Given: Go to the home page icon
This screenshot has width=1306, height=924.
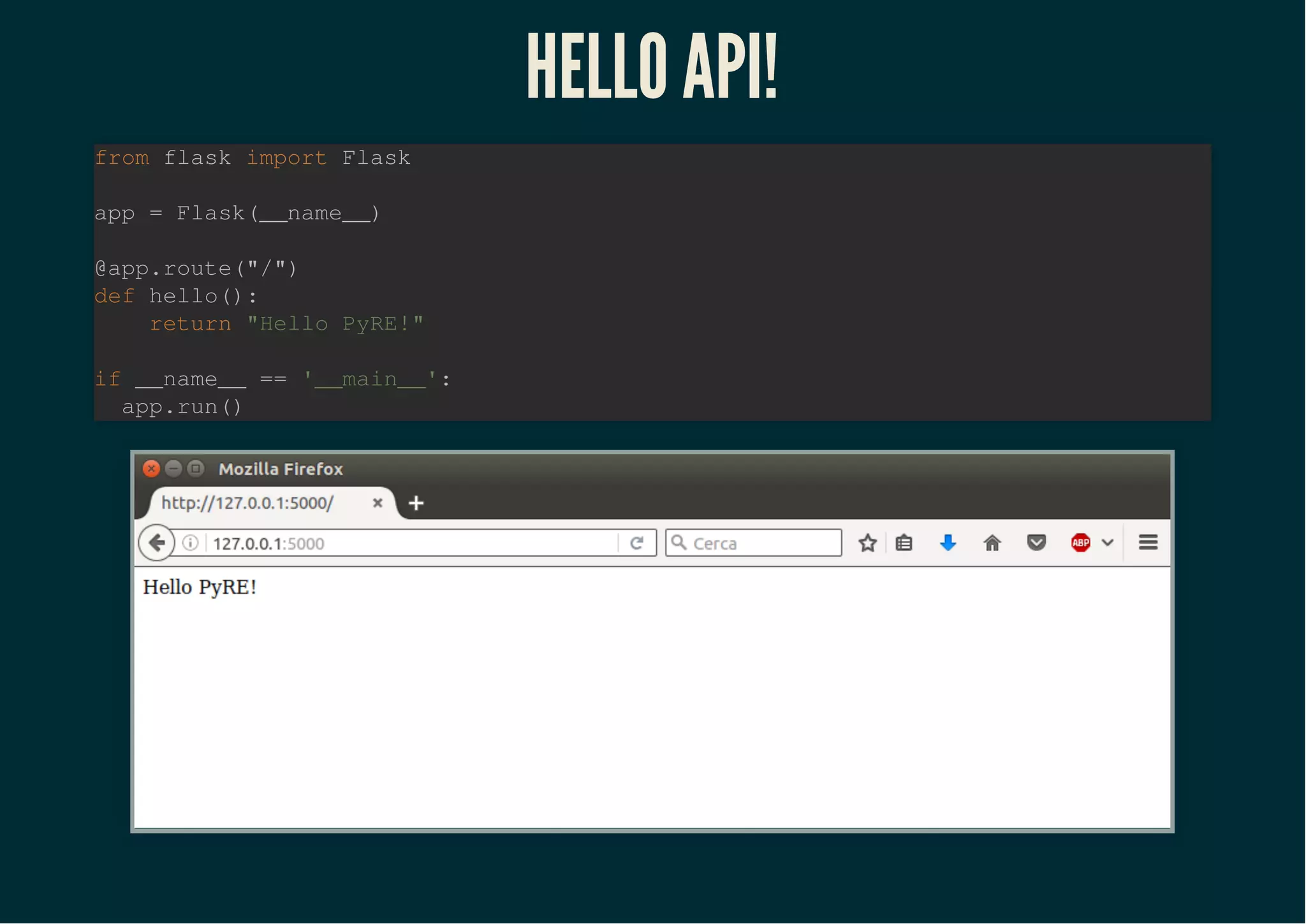Looking at the screenshot, I should (x=992, y=543).
